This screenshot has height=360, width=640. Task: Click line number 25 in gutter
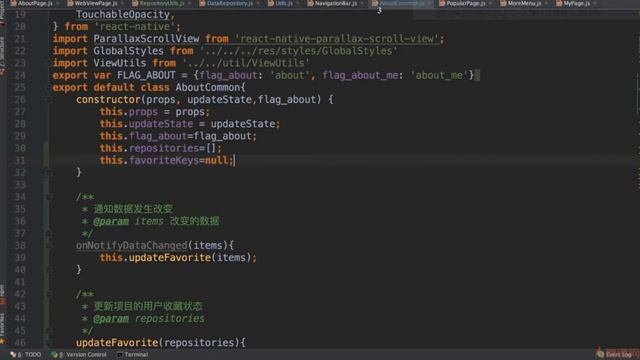pyautogui.click(x=20, y=87)
